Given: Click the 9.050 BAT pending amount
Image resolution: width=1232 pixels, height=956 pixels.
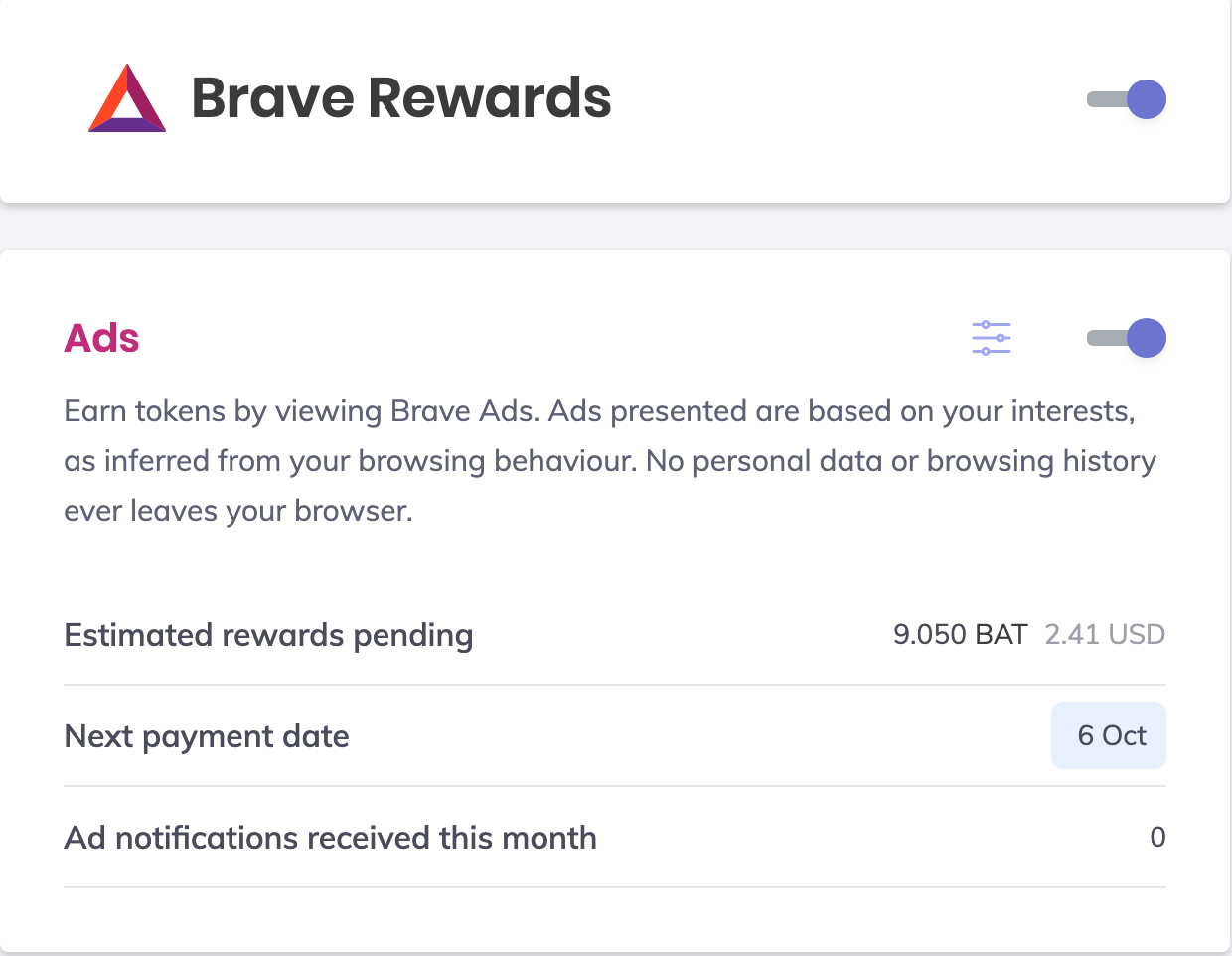Looking at the screenshot, I should [x=960, y=634].
